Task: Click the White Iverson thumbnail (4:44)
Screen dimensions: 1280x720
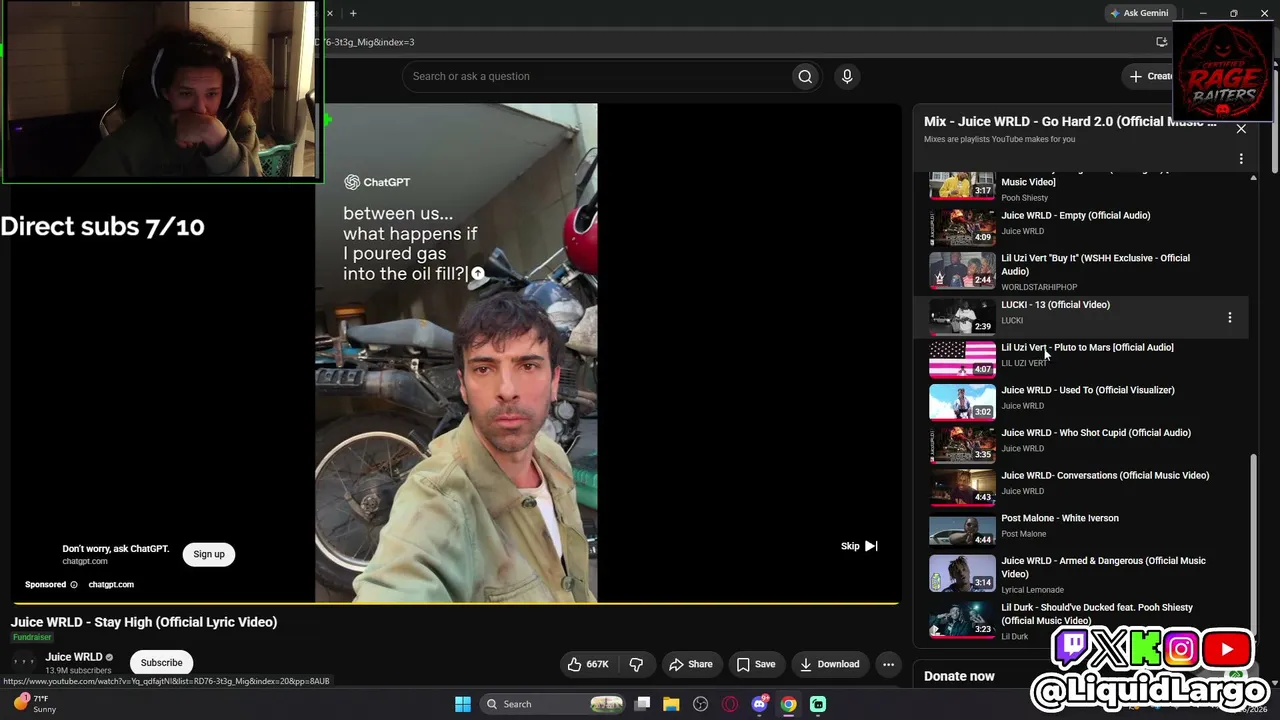Action: (x=962, y=531)
